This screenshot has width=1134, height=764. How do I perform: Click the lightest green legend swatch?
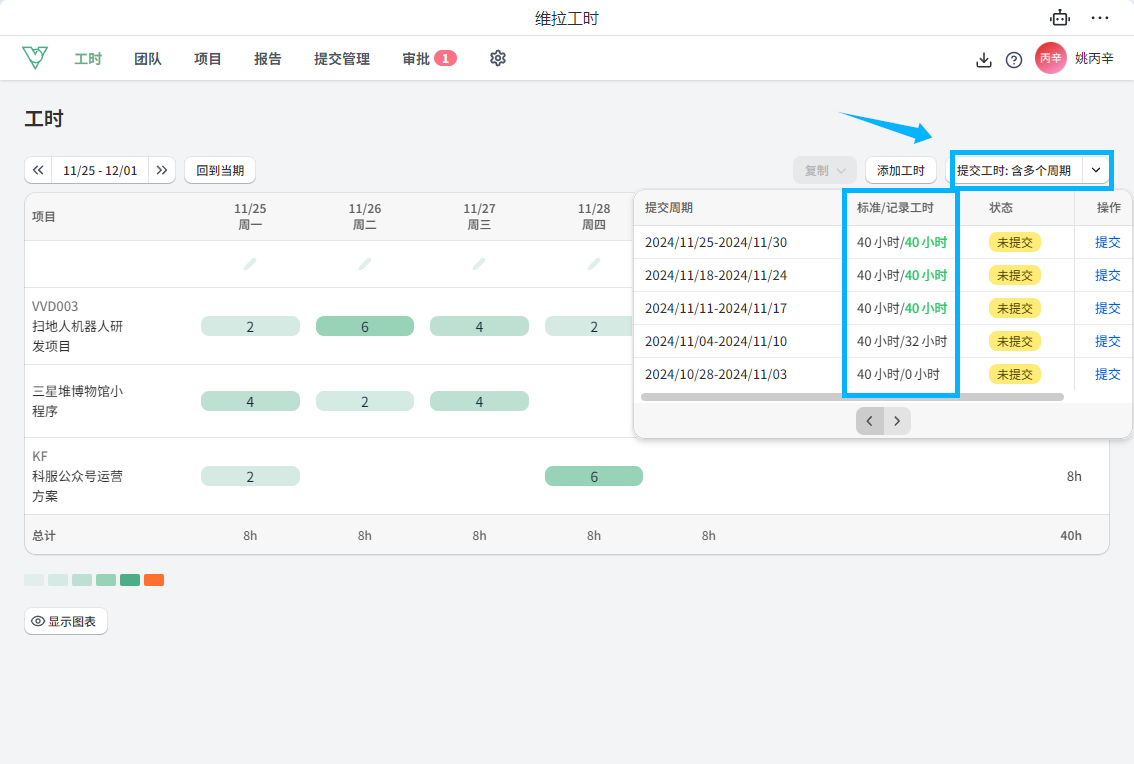(34, 580)
